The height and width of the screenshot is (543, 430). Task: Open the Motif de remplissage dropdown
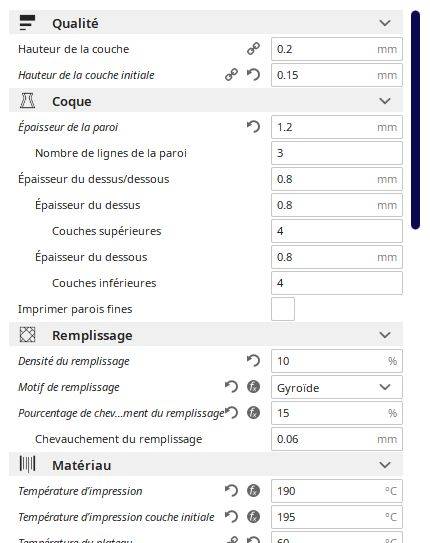tap(337, 387)
